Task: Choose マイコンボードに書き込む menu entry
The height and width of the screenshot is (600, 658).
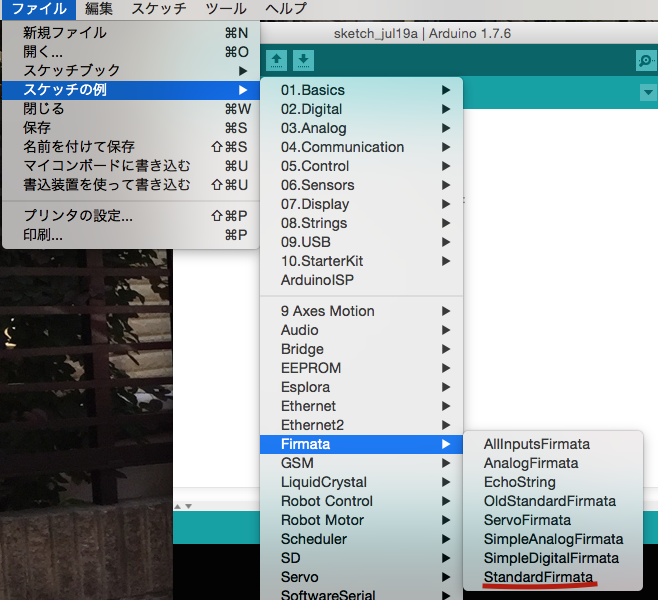Action: tap(131, 166)
